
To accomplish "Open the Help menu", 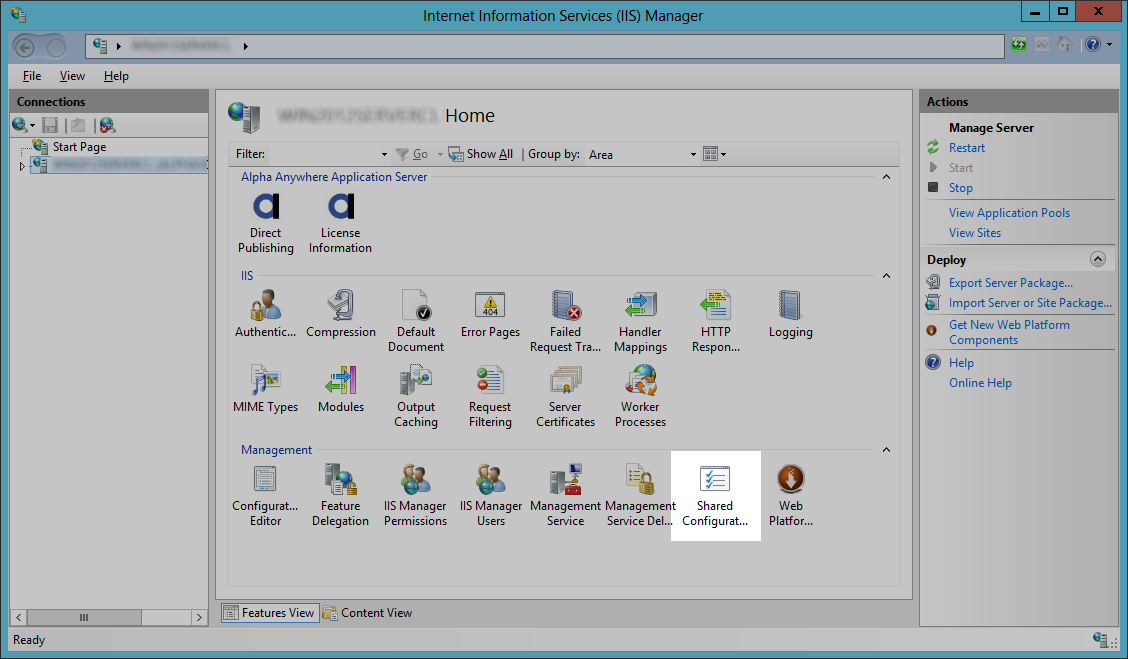I will click(116, 76).
